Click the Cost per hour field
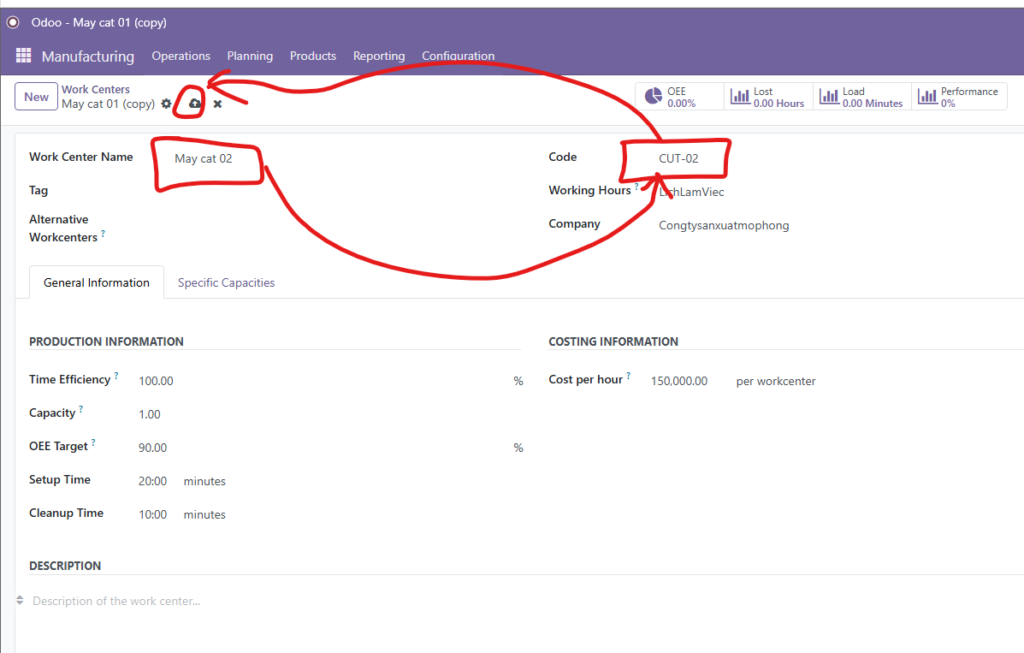Image resolution: width=1024 pixels, height=653 pixels. (679, 381)
